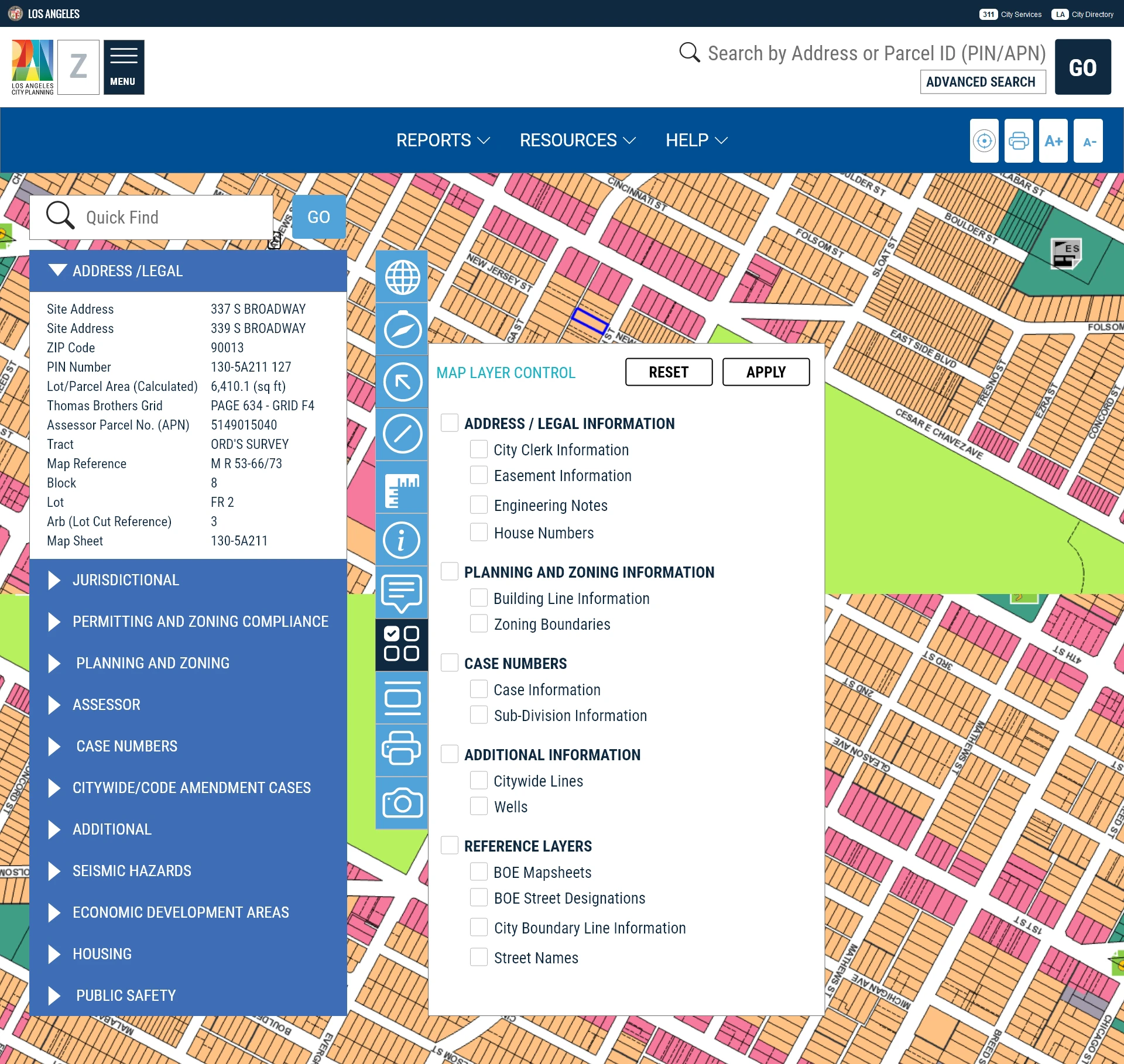Open the map info tool
The height and width of the screenshot is (1064, 1124).
point(402,540)
